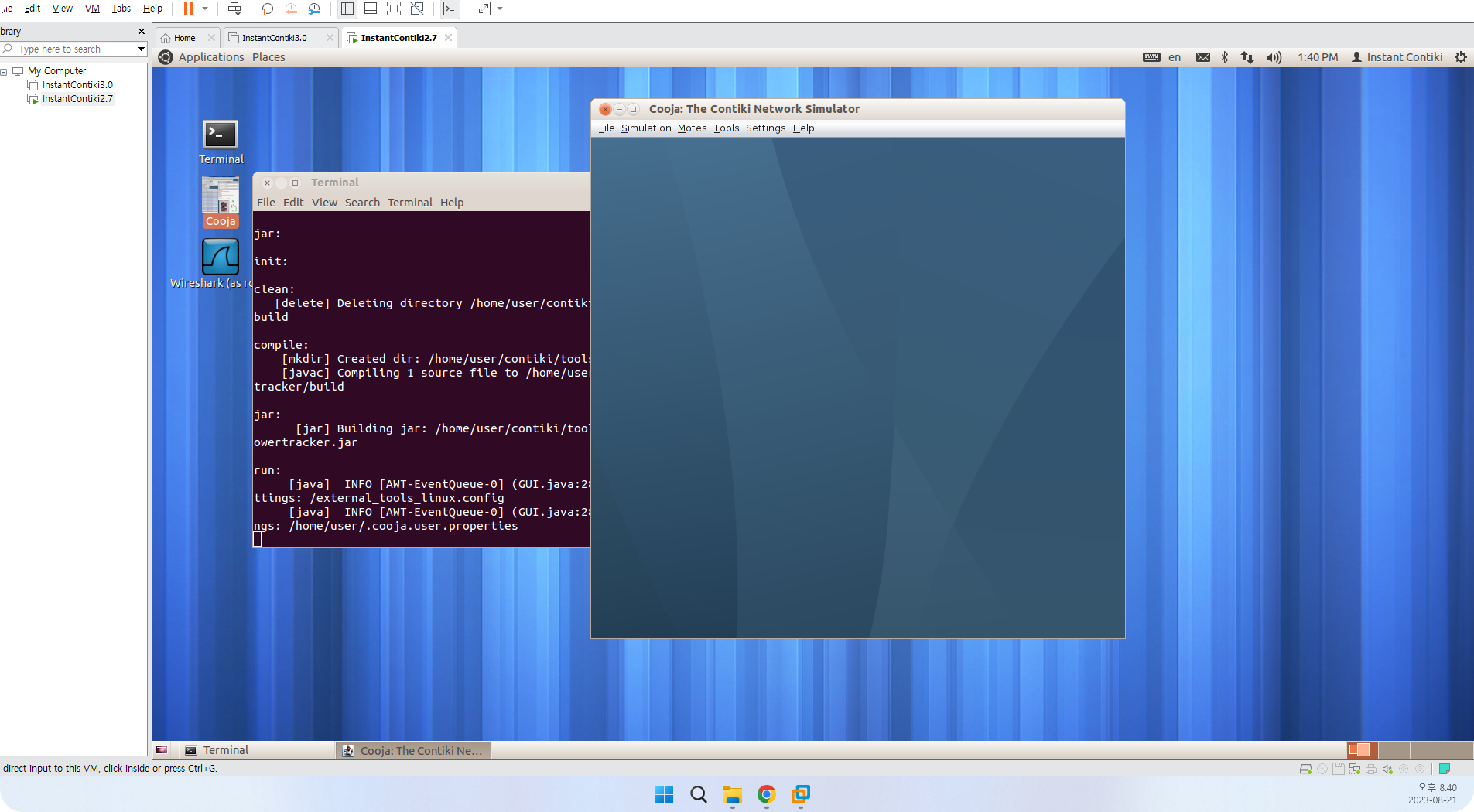The height and width of the screenshot is (812, 1474).
Task: Click the network up-down arrows indicator
Action: click(x=1247, y=57)
